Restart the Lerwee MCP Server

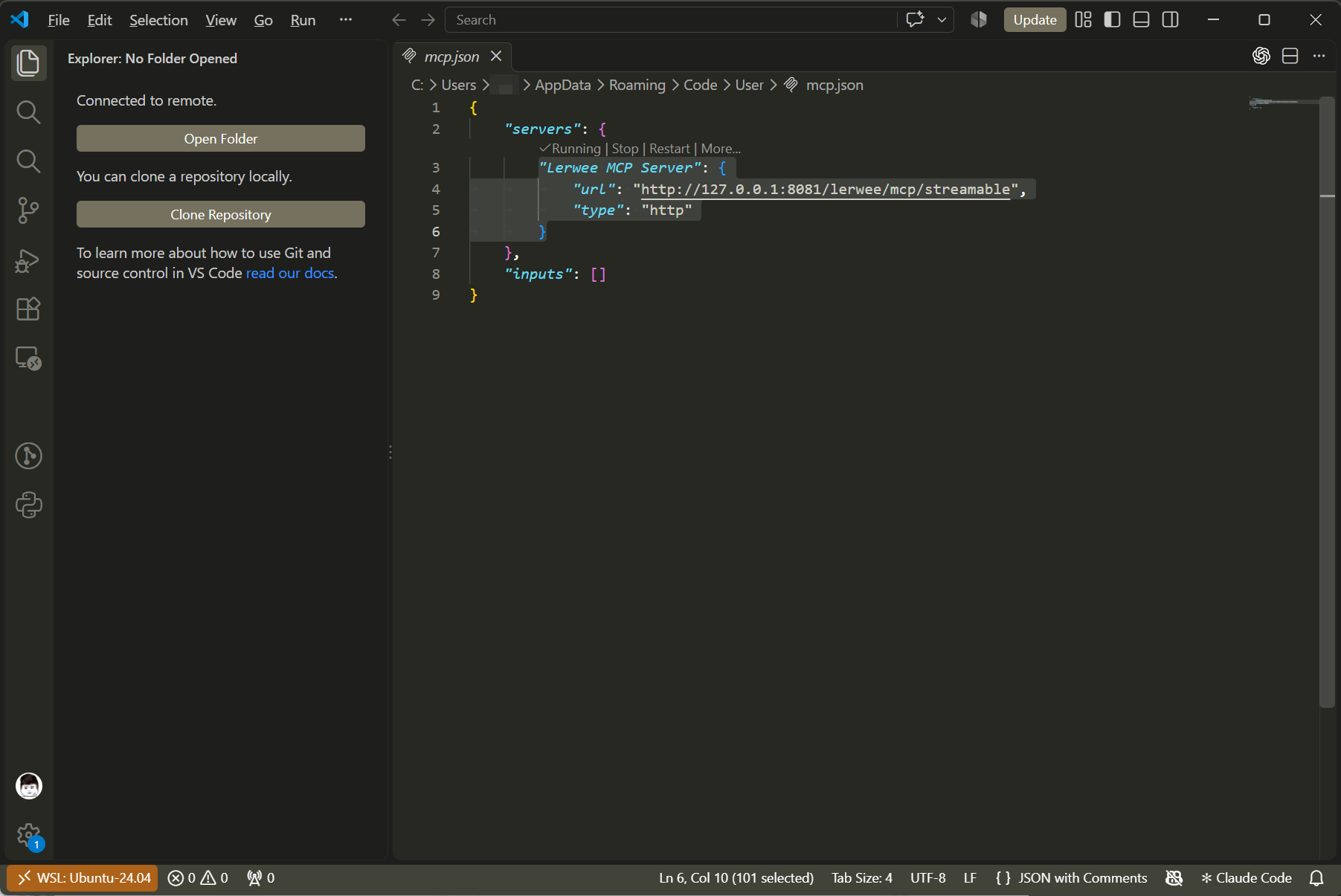[x=669, y=149]
